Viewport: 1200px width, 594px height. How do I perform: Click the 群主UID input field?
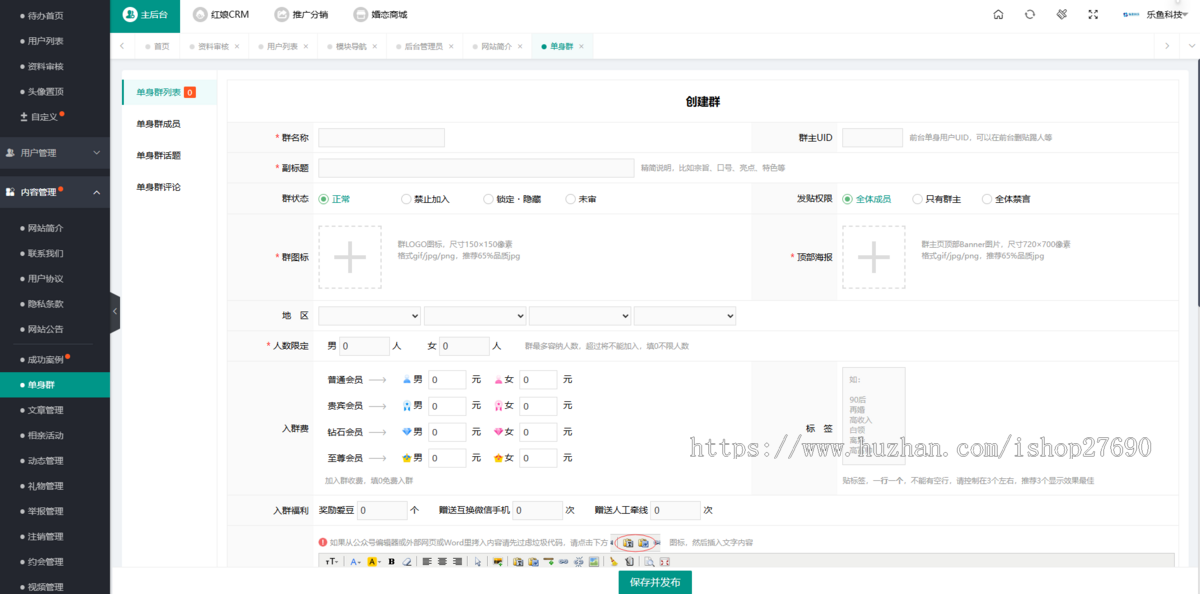point(872,138)
